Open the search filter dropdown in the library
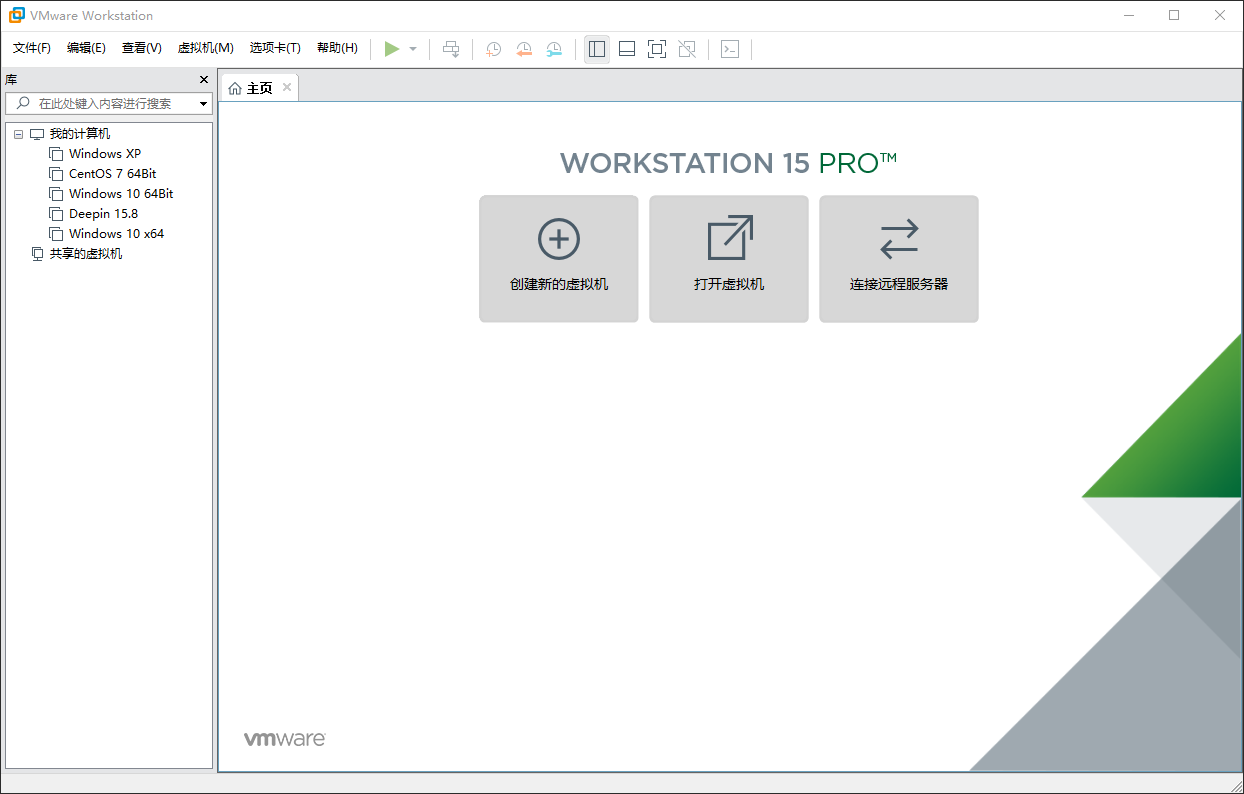1244x794 pixels. [x=203, y=103]
